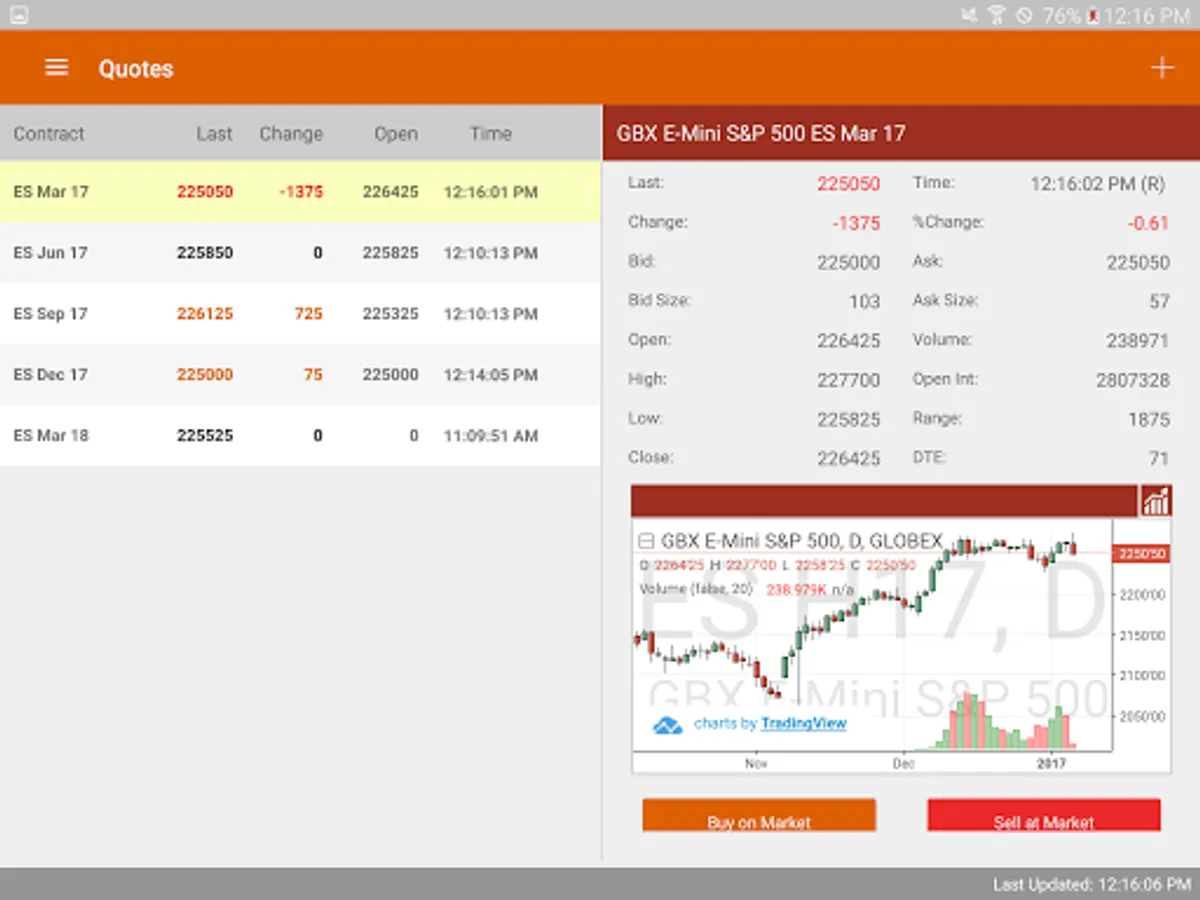The height and width of the screenshot is (900, 1200).
Task: Tap the %Change value -0.61
Action: [1149, 223]
